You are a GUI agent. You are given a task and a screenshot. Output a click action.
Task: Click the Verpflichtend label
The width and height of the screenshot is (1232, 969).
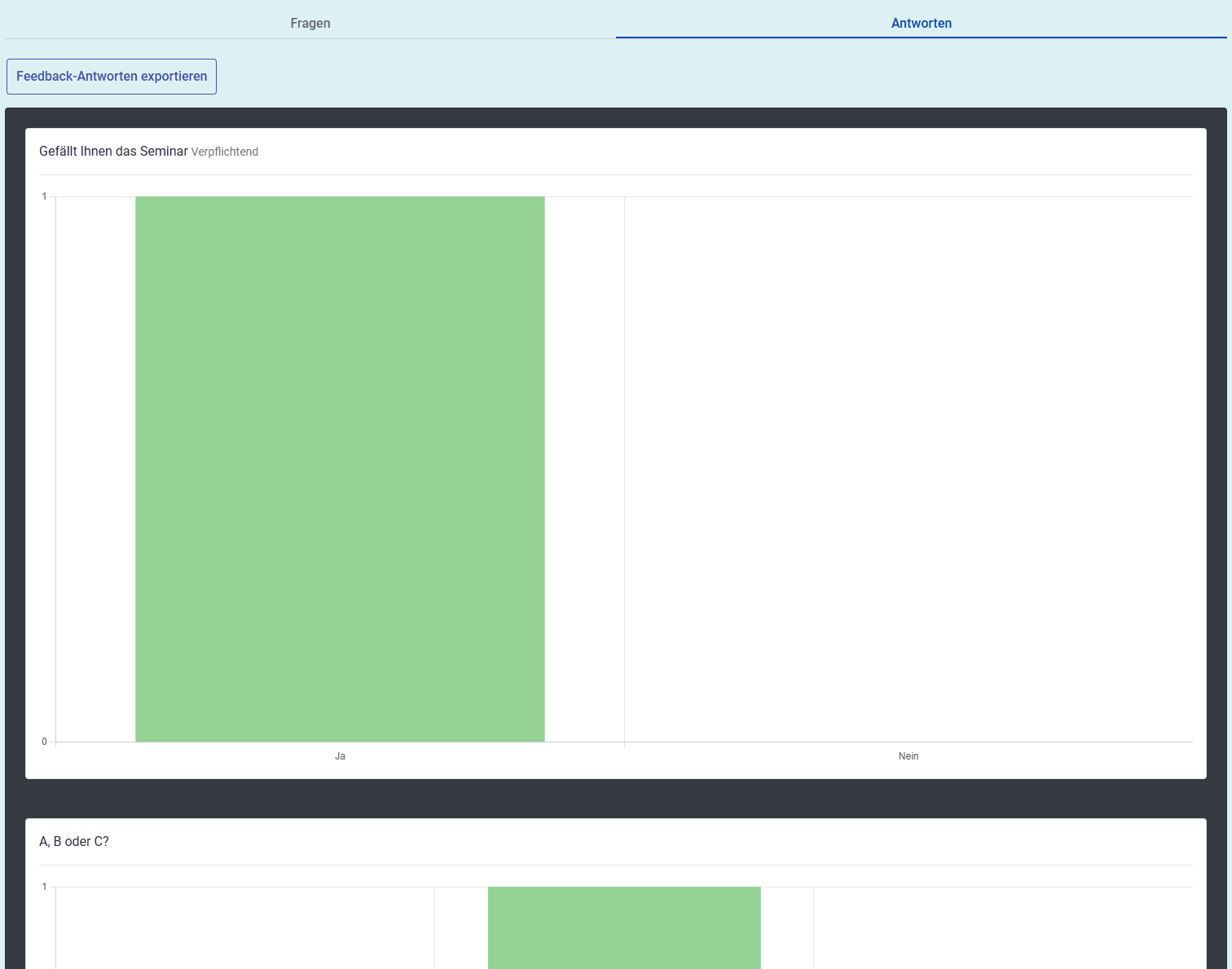pos(225,152)
